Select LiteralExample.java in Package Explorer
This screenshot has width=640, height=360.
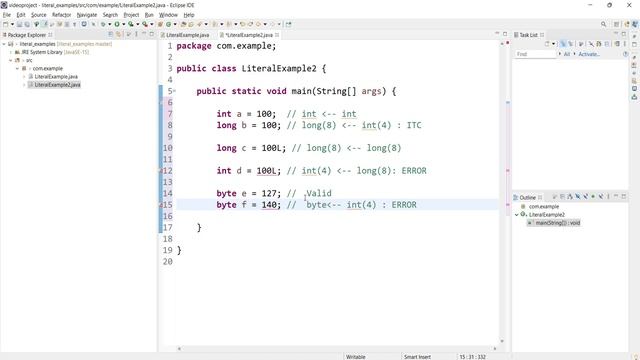[56, 77]
